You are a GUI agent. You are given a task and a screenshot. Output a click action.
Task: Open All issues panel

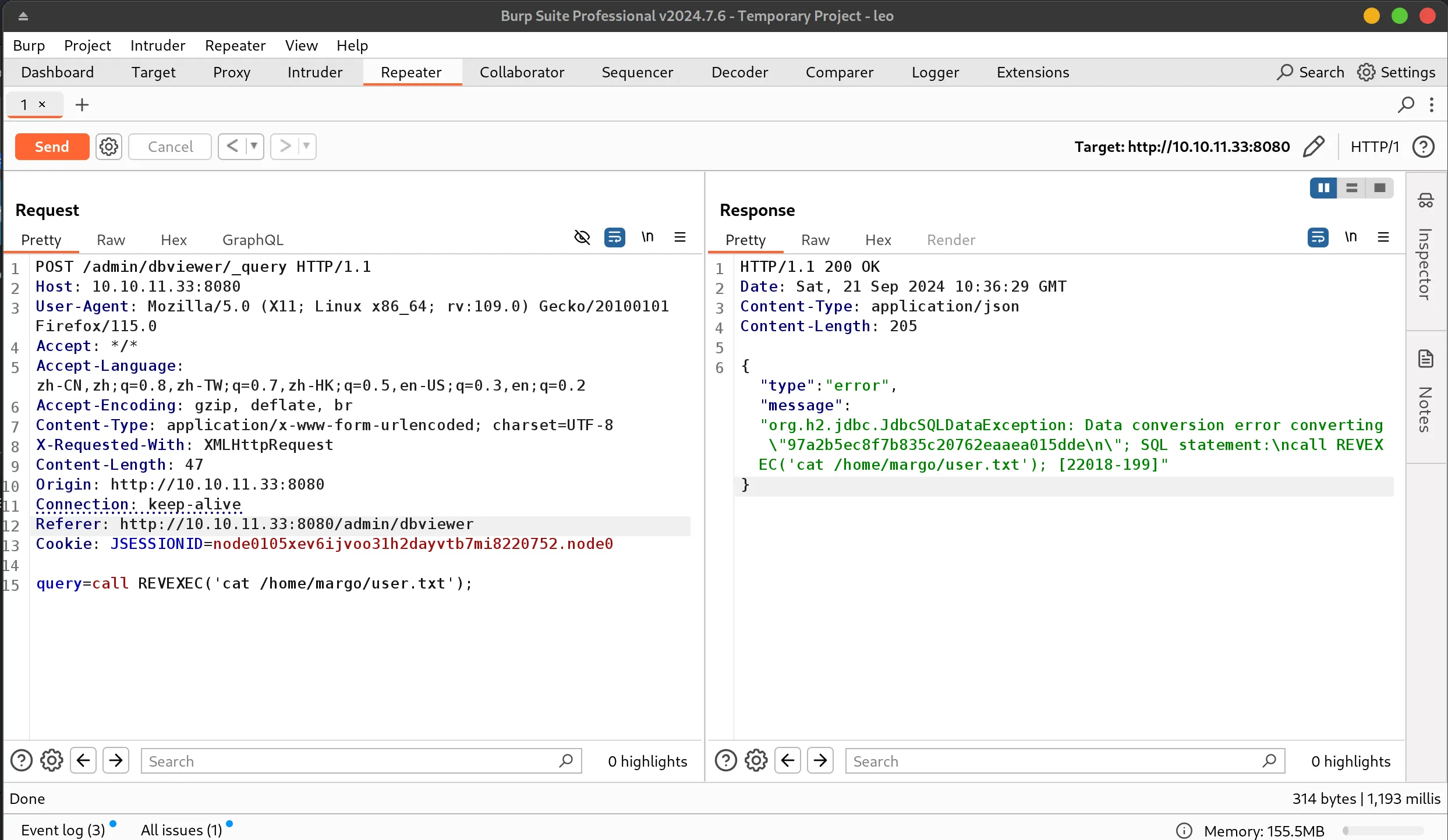tap(182, 830)
